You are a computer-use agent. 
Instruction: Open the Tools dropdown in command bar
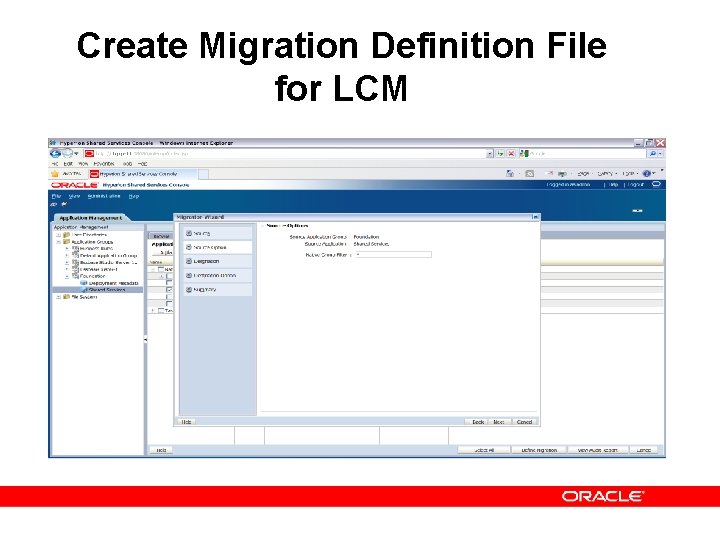pos(630,174)
